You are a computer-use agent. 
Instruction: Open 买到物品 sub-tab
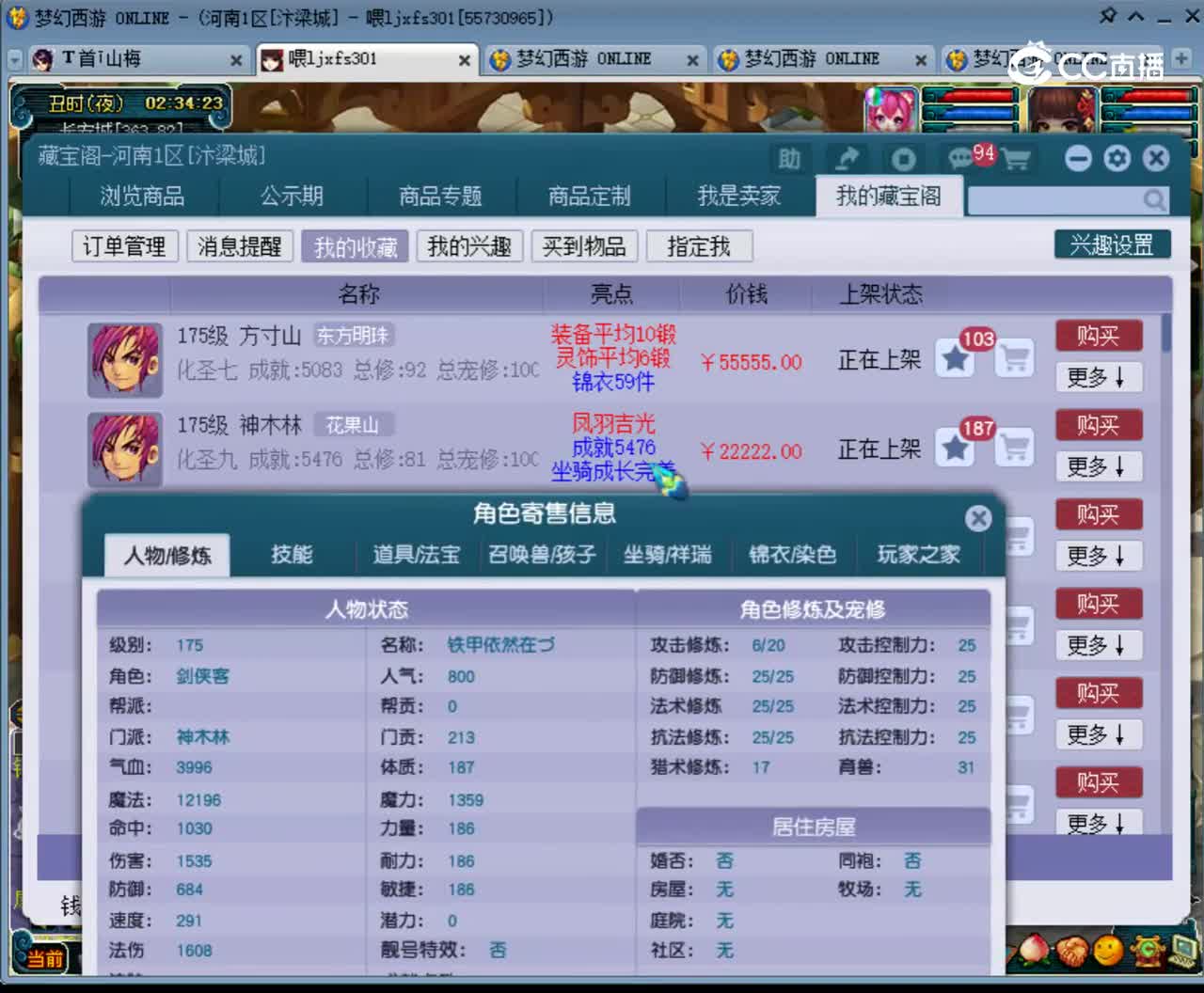tap(584, 246)
